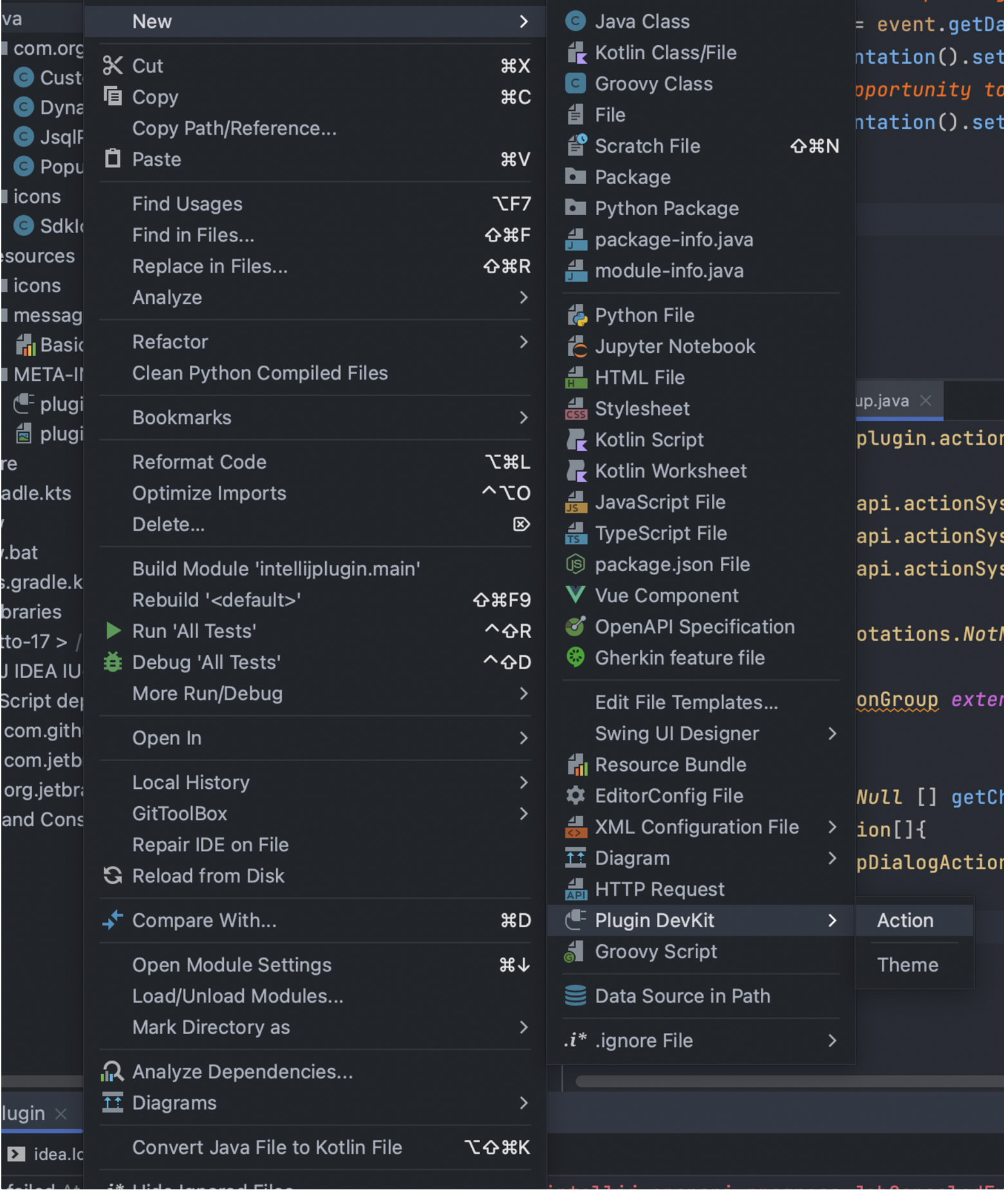
Task: Click the Jupyter Notebook icon
Action: [577, 346]
